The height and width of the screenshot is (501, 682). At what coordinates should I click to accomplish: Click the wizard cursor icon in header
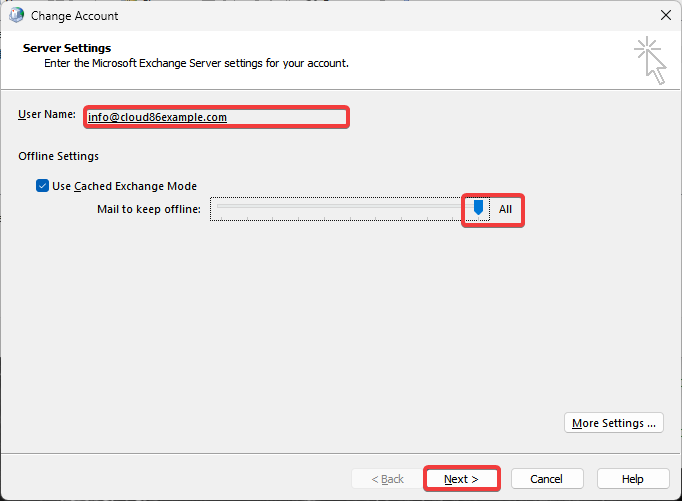coord(650,60)
